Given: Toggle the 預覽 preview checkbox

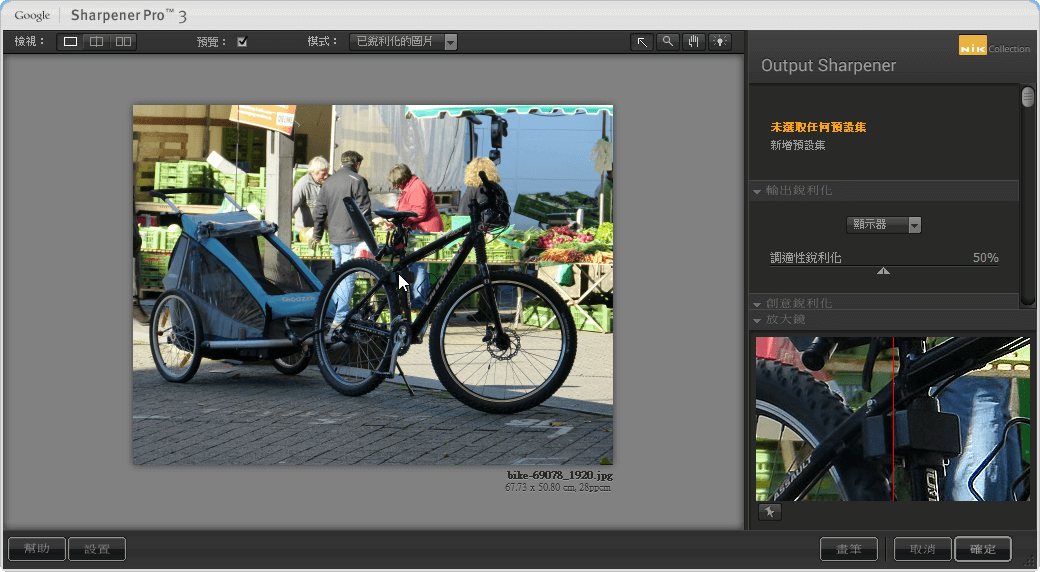Looking at the screenshot, I should [242, 42].
